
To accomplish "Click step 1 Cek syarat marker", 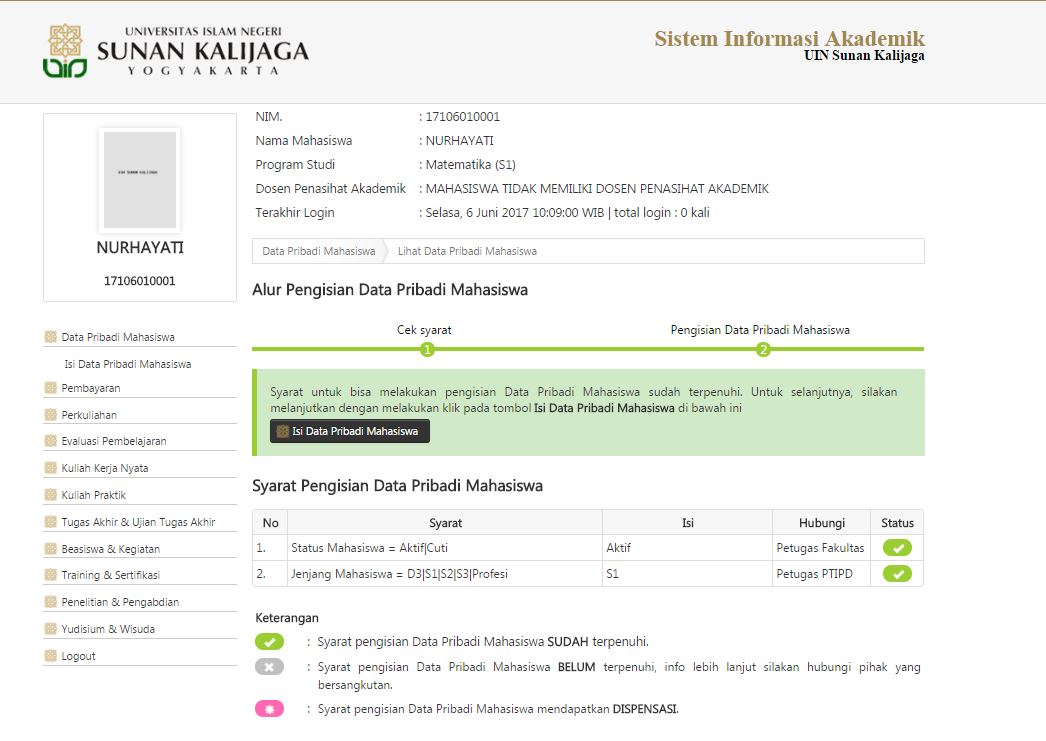I will (427, 349).
